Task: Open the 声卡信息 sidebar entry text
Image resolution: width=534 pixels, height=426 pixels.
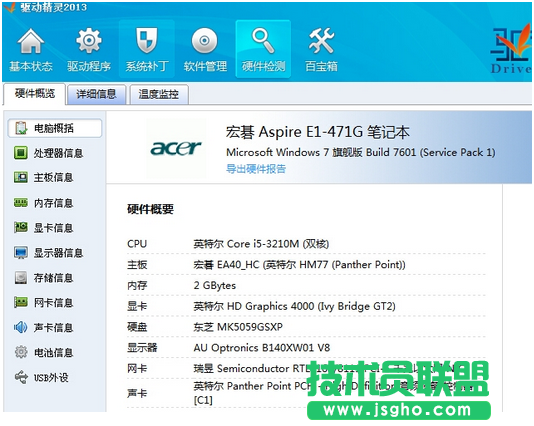Action: (x=53, y=328)
